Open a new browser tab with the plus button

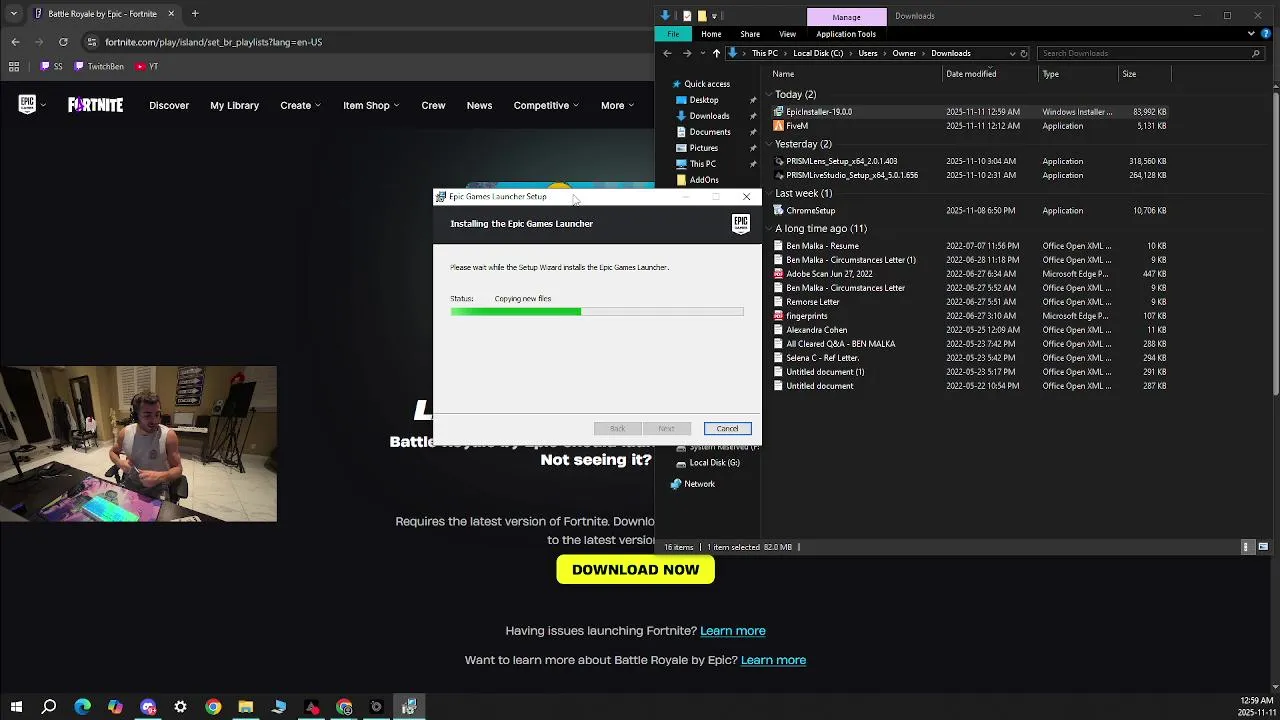(195, 14)
